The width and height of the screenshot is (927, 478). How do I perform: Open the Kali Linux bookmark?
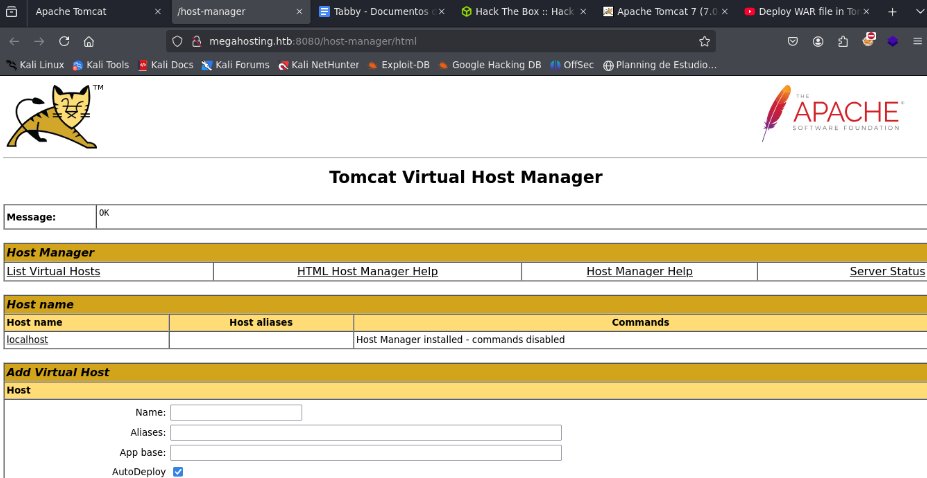click(35, 65)
